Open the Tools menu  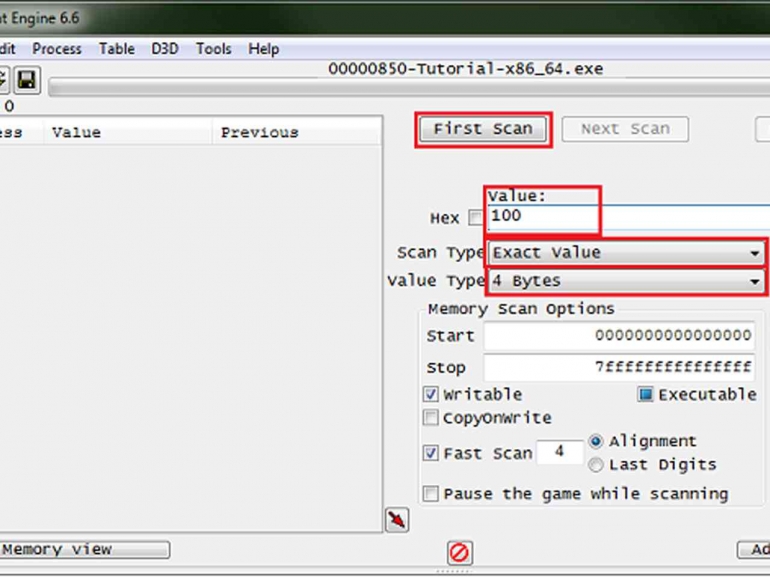[214, 49]
